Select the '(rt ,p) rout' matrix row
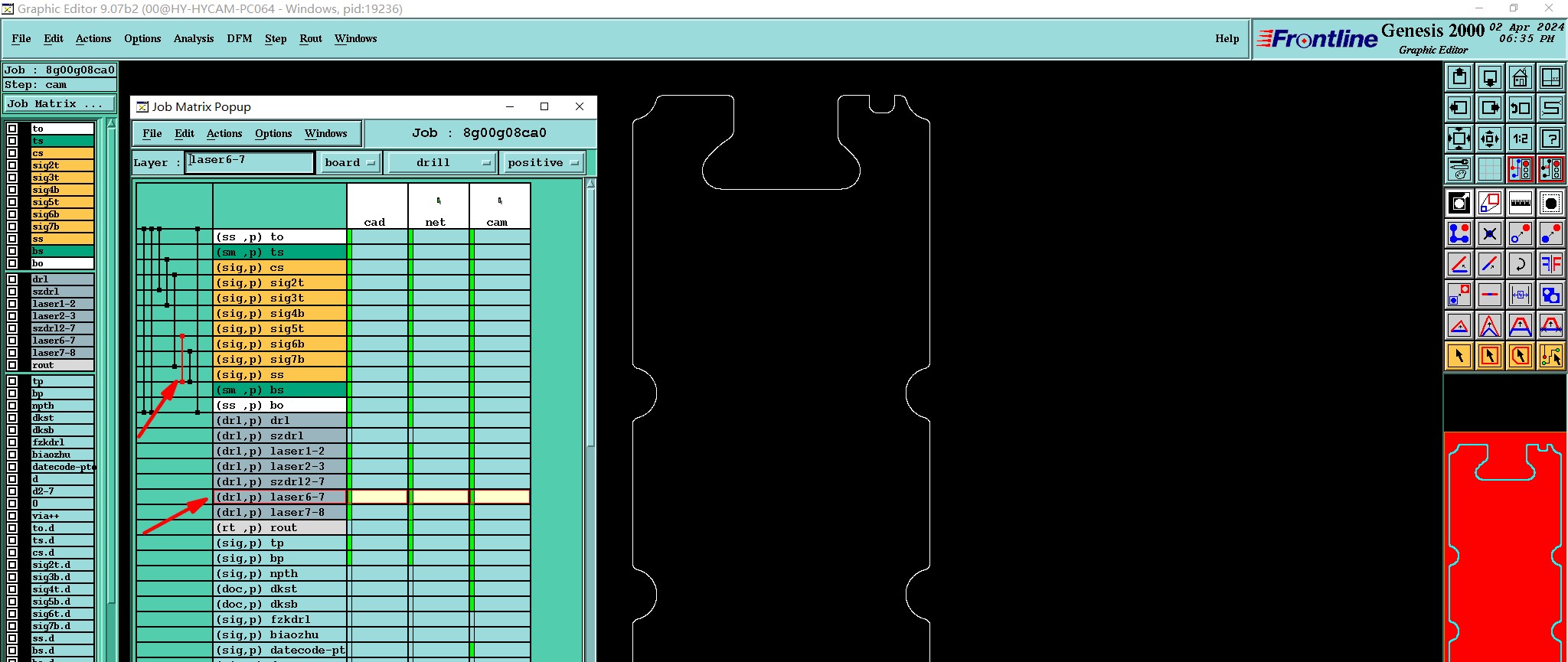1568x662 pixels. 280,527
